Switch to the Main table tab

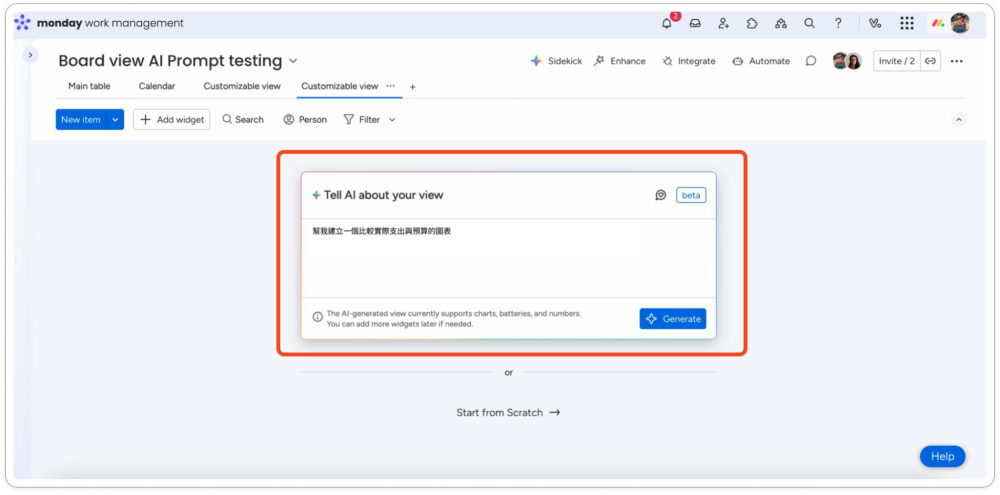point(89,87)
